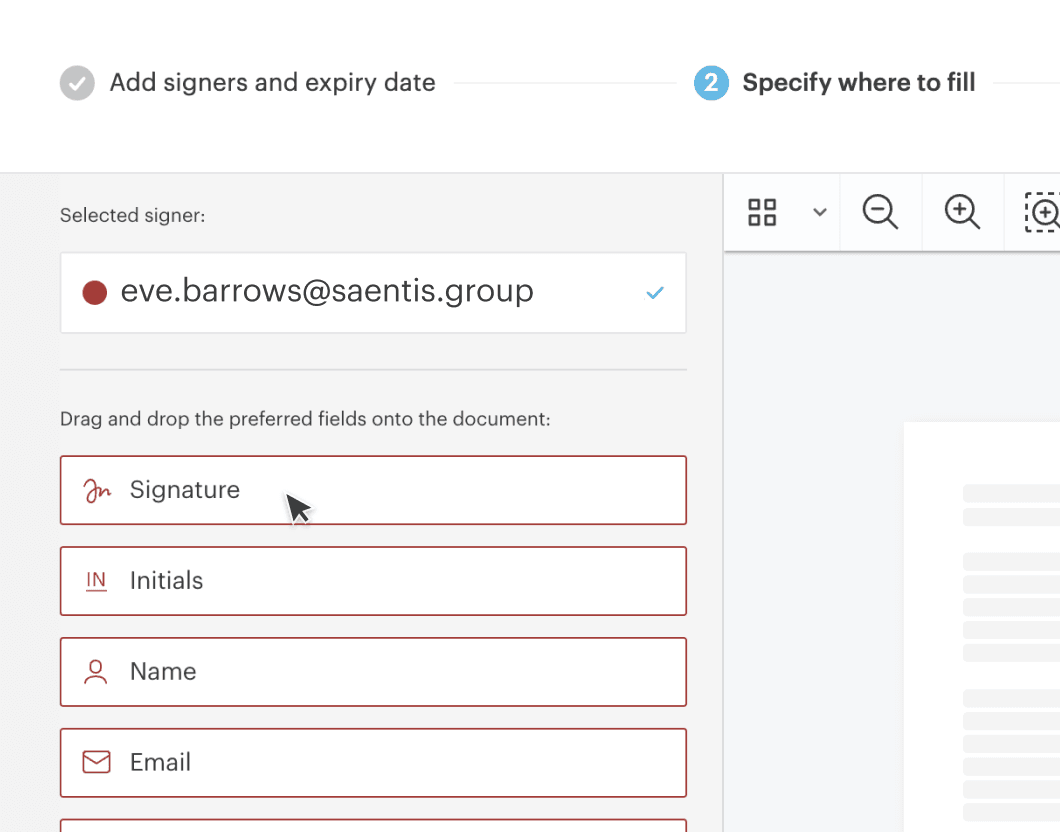Toggle the checkmark on the selected signer
Image resolution: width=1060 pixels, height=832 pixels.
(x=655, y=292)
